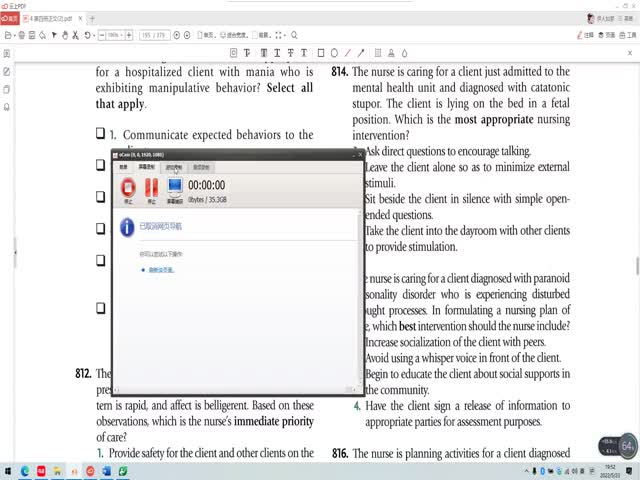
Task: Select the PDF document tab
Action: [50, 18]
